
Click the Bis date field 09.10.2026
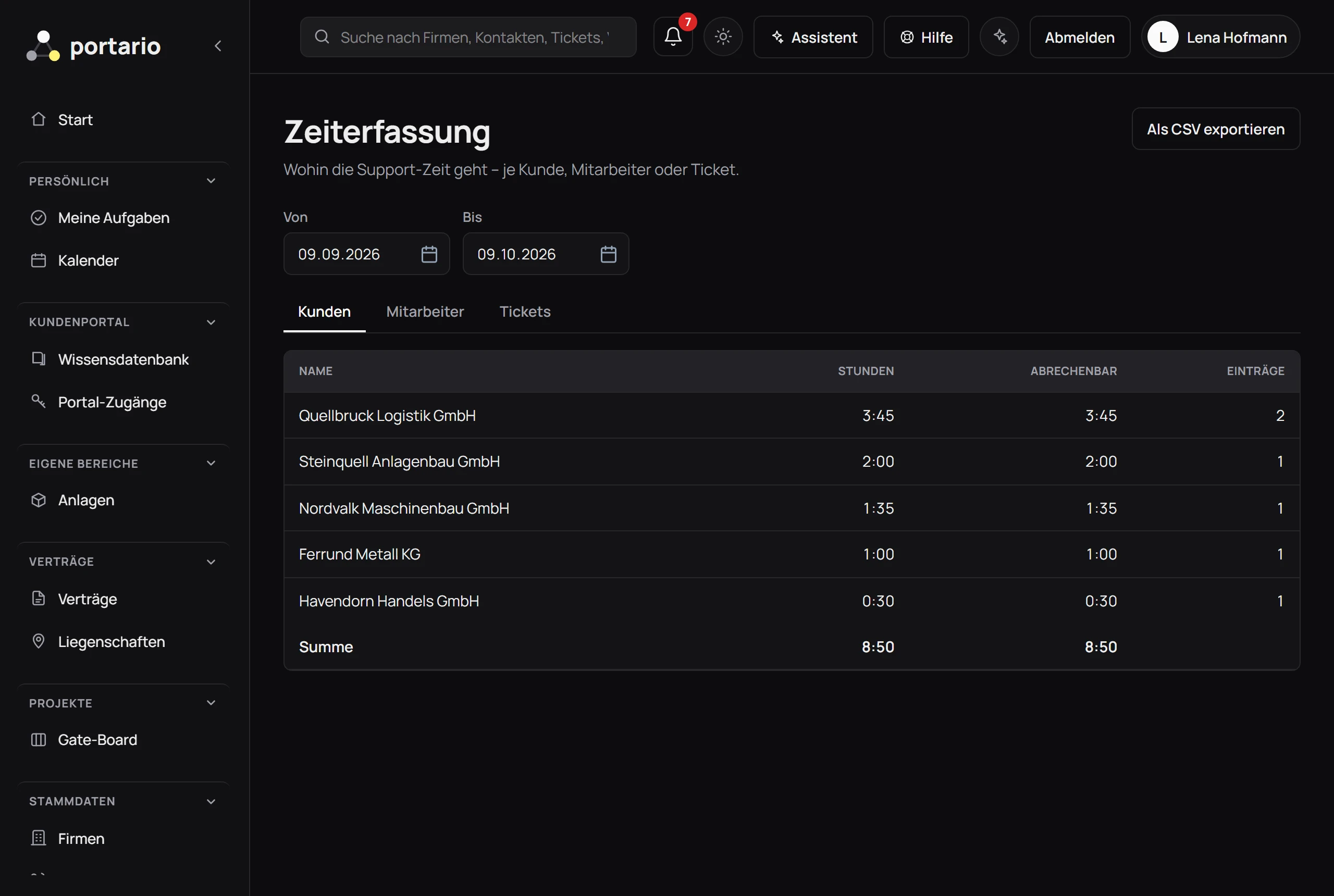pyautogui.click(x=546, y=254)
